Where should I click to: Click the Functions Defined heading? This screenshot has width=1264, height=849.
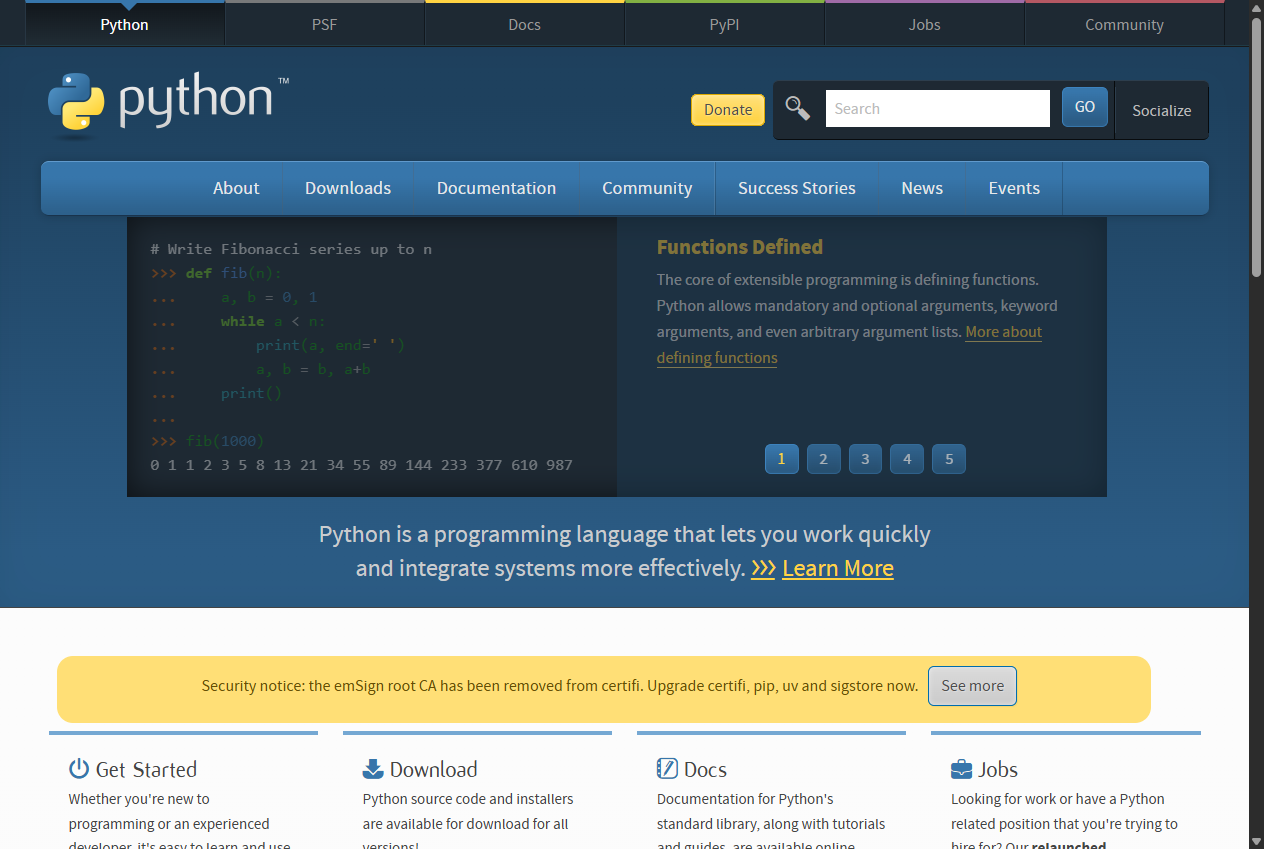coord(740,247)
